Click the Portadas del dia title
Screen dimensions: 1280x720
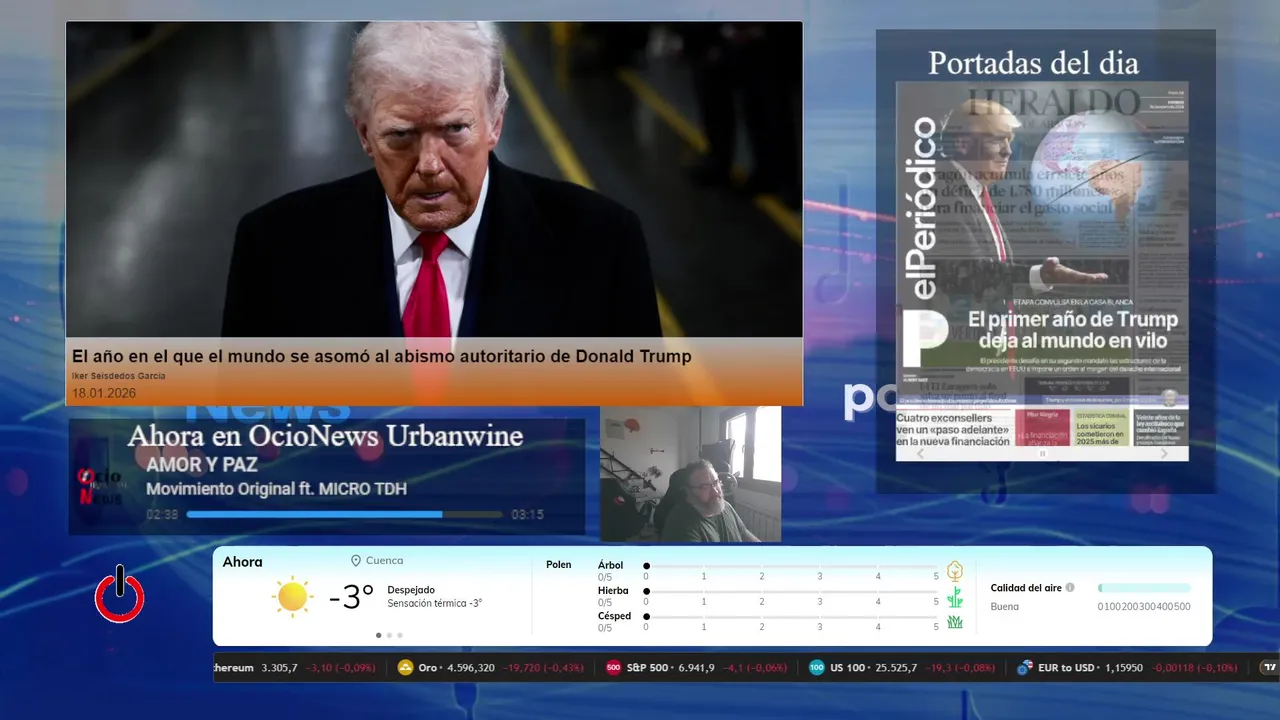tap(1033, 63)
